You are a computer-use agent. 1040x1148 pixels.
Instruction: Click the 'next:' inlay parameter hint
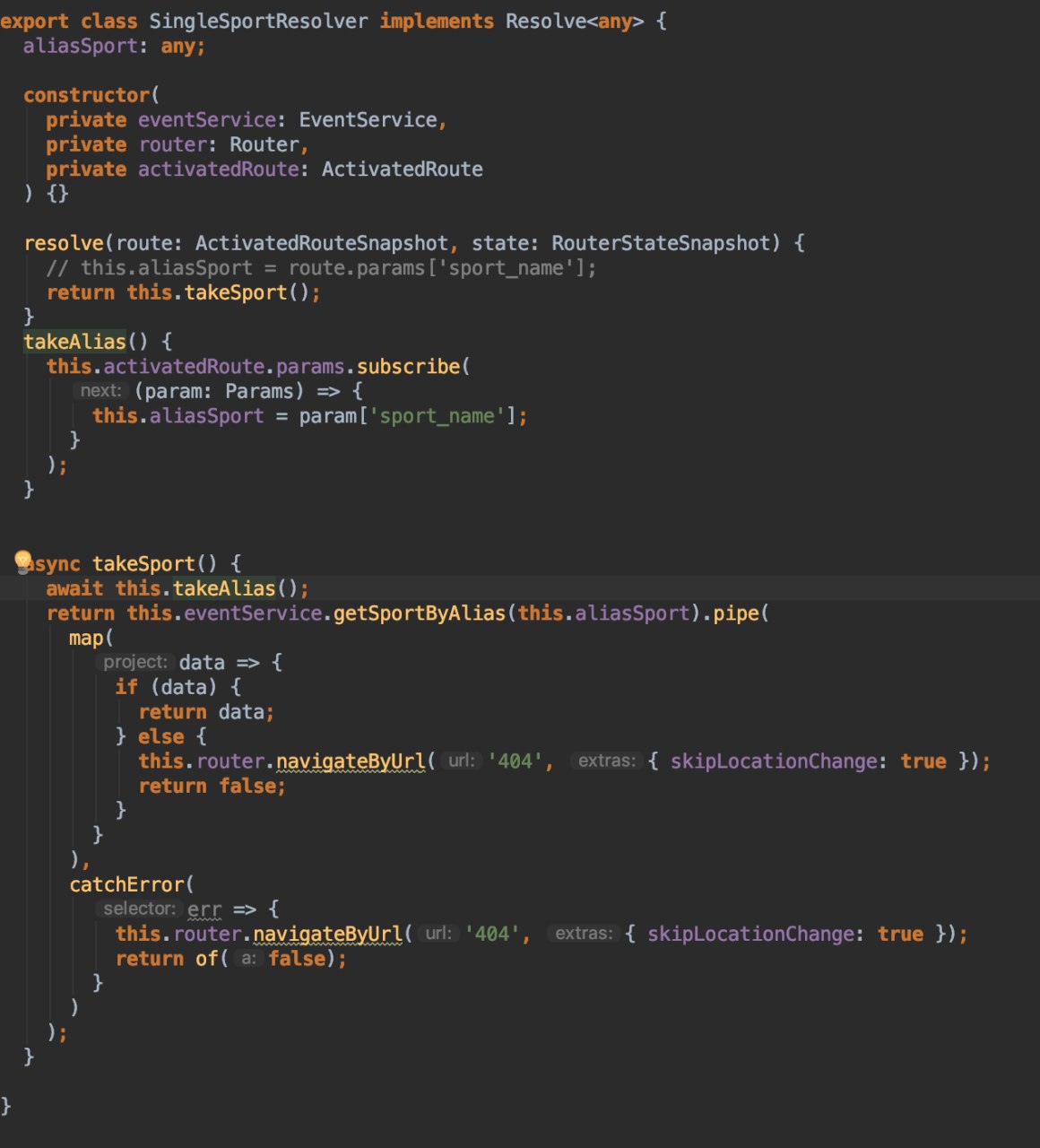pyautogui.click(x=100, y=391)
